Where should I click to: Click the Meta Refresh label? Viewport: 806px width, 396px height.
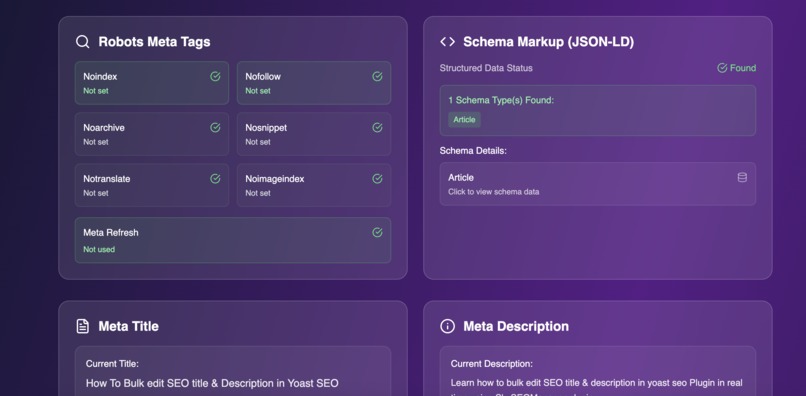tap(111, 232)
